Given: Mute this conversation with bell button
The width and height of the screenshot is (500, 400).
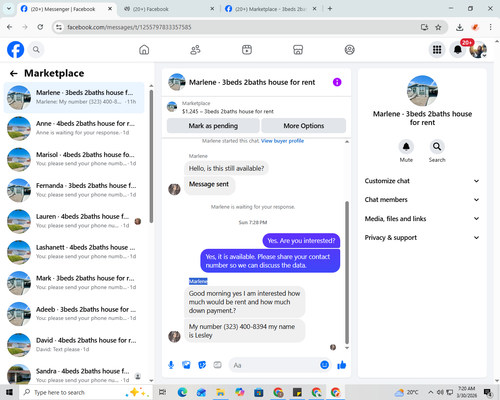Looking at the screenshot, I should coord(406,147).
